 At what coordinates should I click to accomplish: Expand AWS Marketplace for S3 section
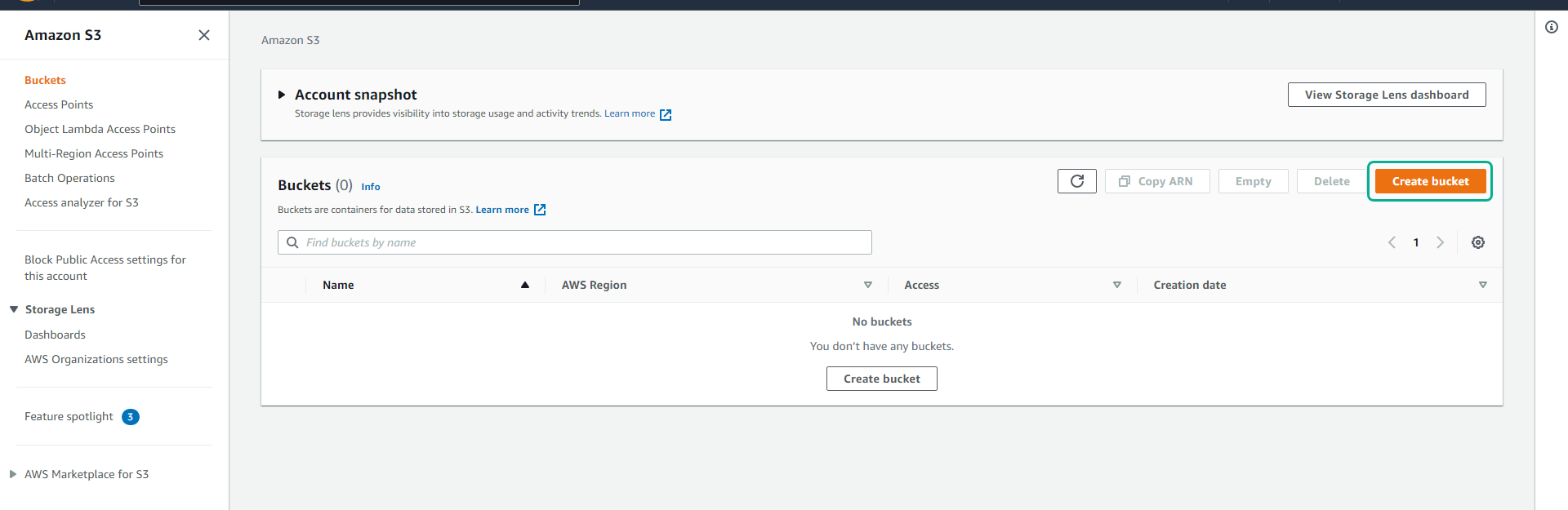pyautogui.click(x=13, y=474)
